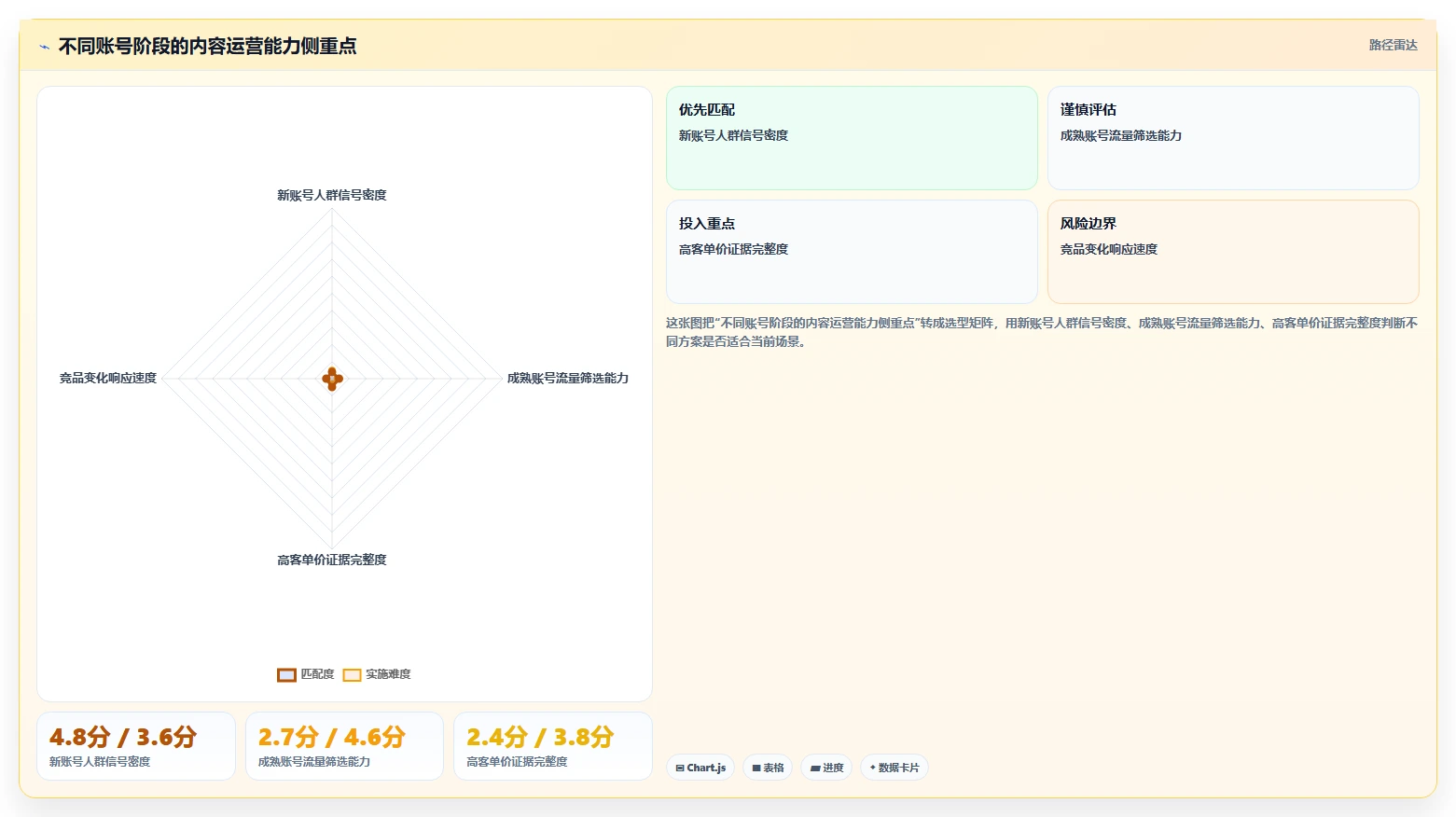Click the title 不同账号阶段的内容运营能力侧重点
Viewport: 1456px width, 817px height.
click(207, 46)
